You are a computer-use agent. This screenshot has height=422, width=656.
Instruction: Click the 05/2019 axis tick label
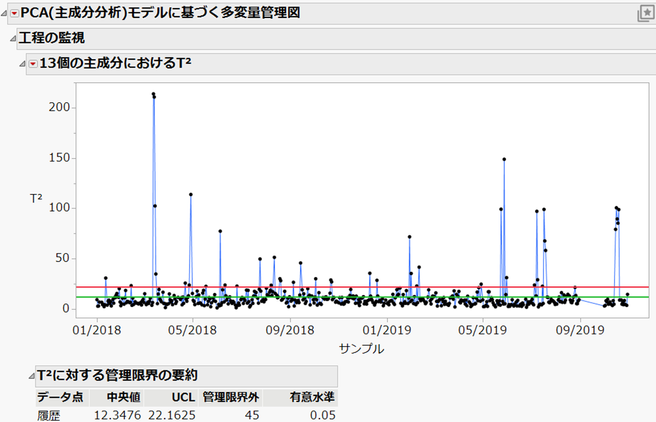(x=482, y=330)
